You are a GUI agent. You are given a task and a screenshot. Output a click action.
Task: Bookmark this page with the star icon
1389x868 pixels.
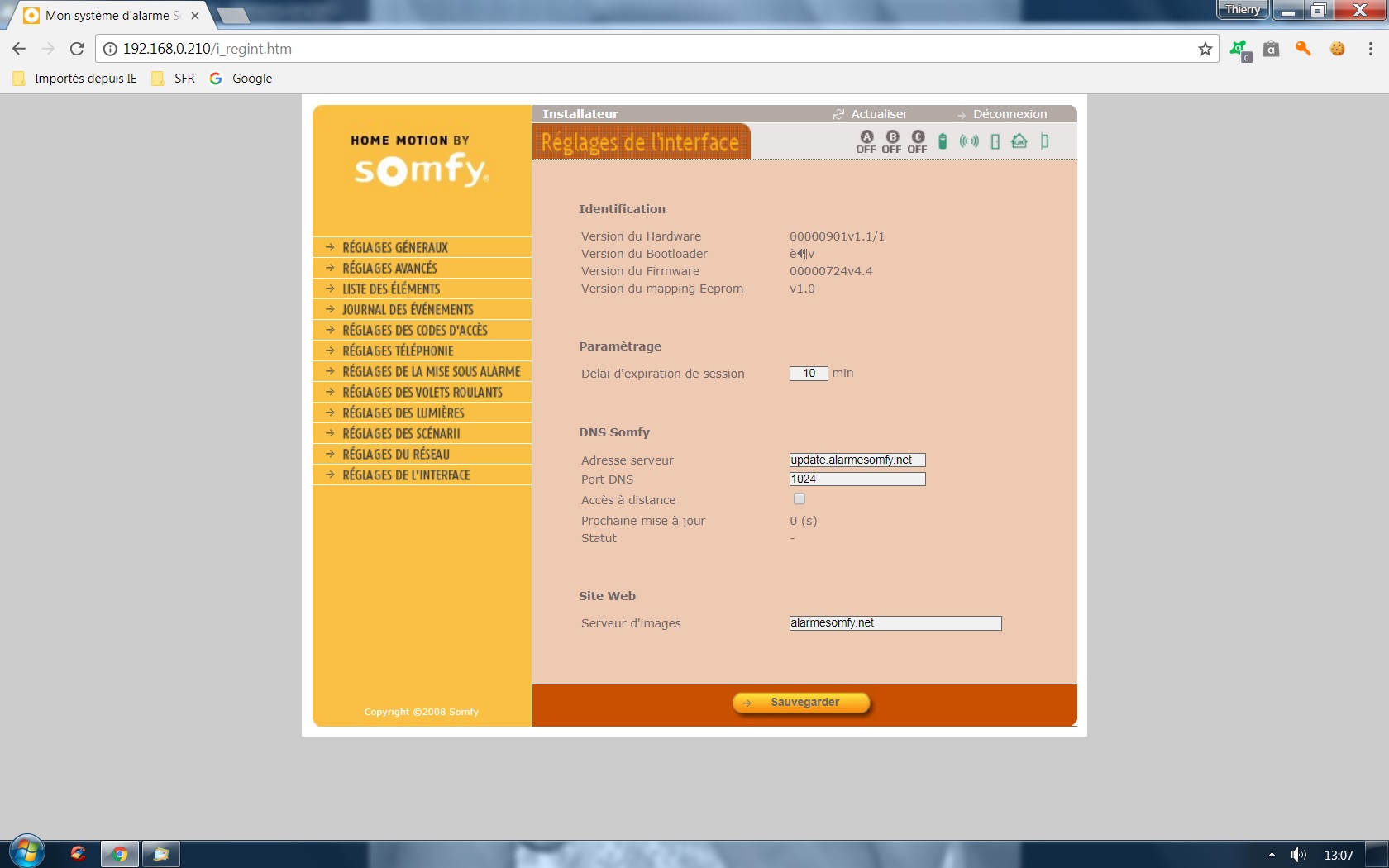click(1205, 49)
